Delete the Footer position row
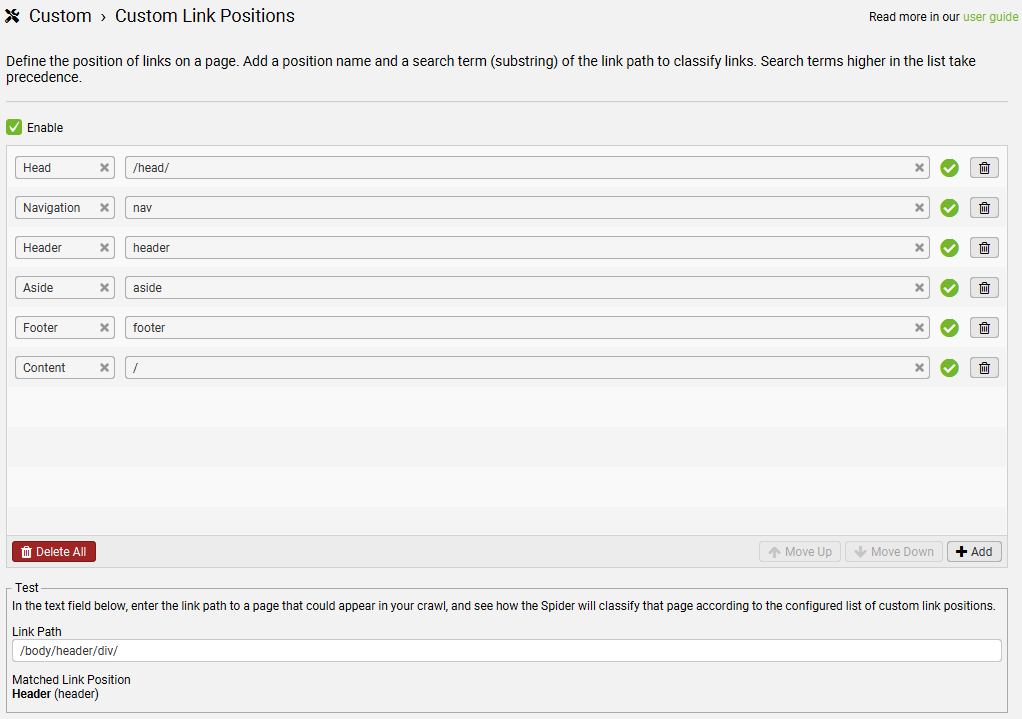 (x=984, y=328)
